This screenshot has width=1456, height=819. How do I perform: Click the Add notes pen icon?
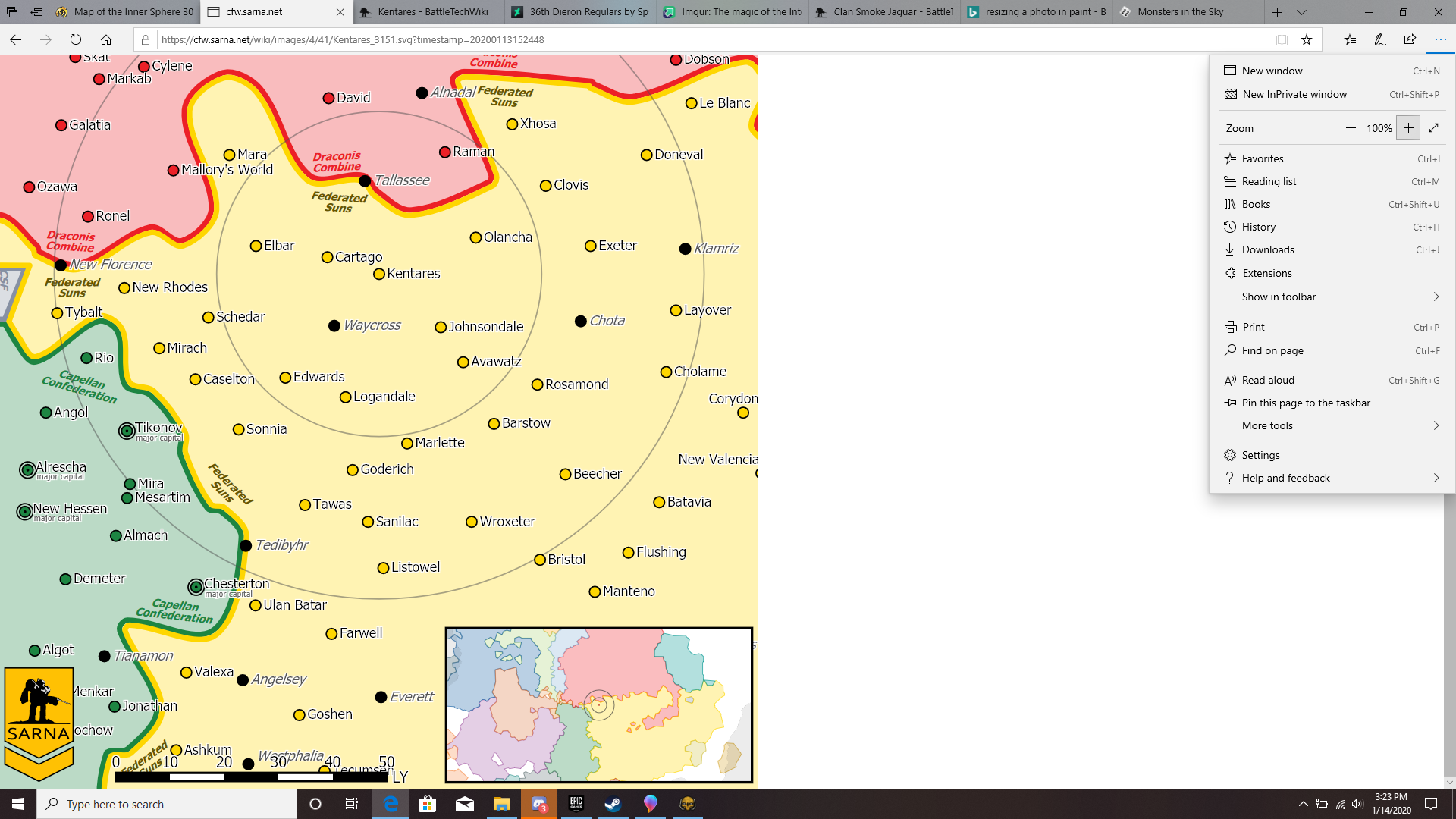[x=1380, y=40]
